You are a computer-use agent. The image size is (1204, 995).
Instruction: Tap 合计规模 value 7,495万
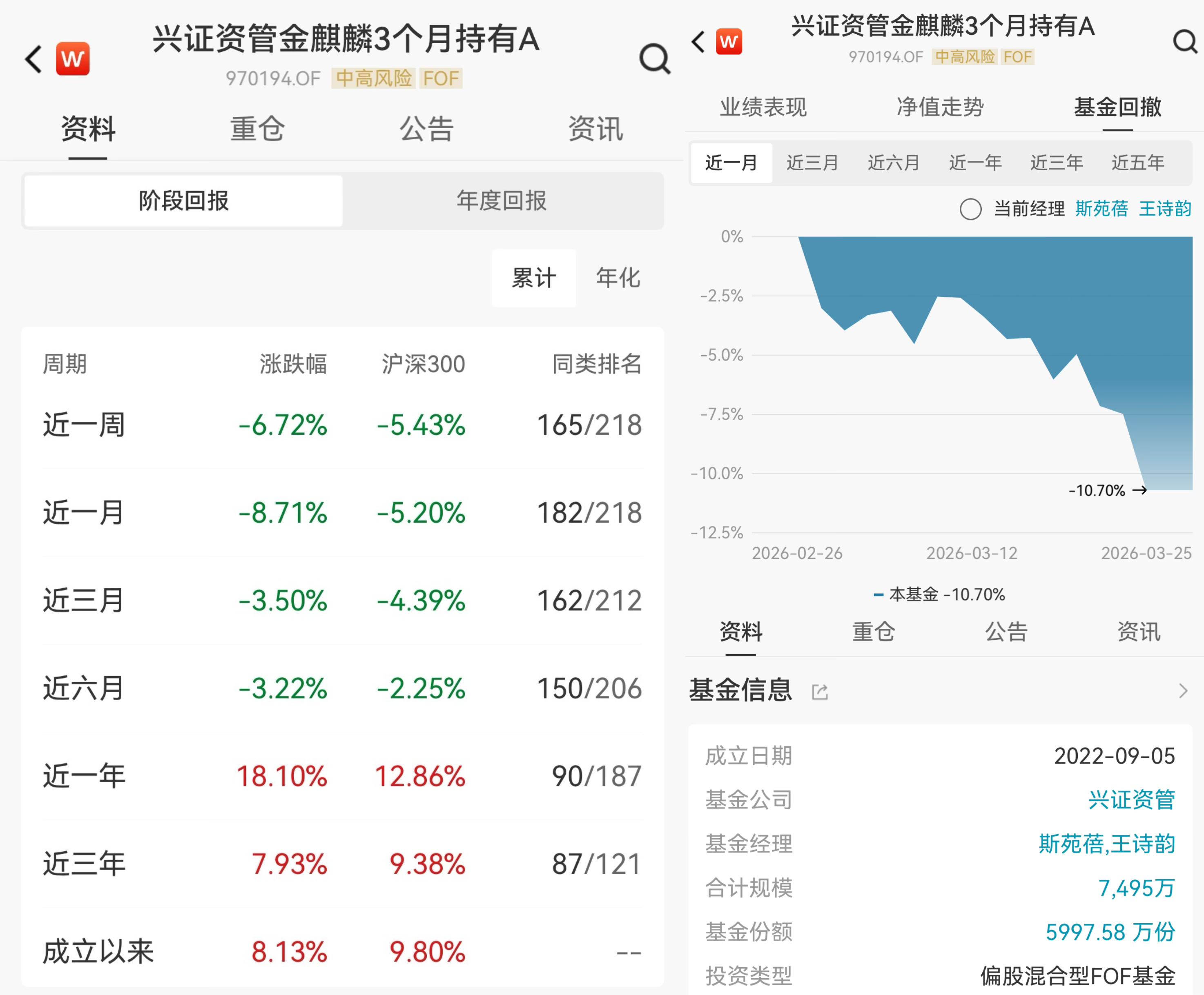[1136, 888]
